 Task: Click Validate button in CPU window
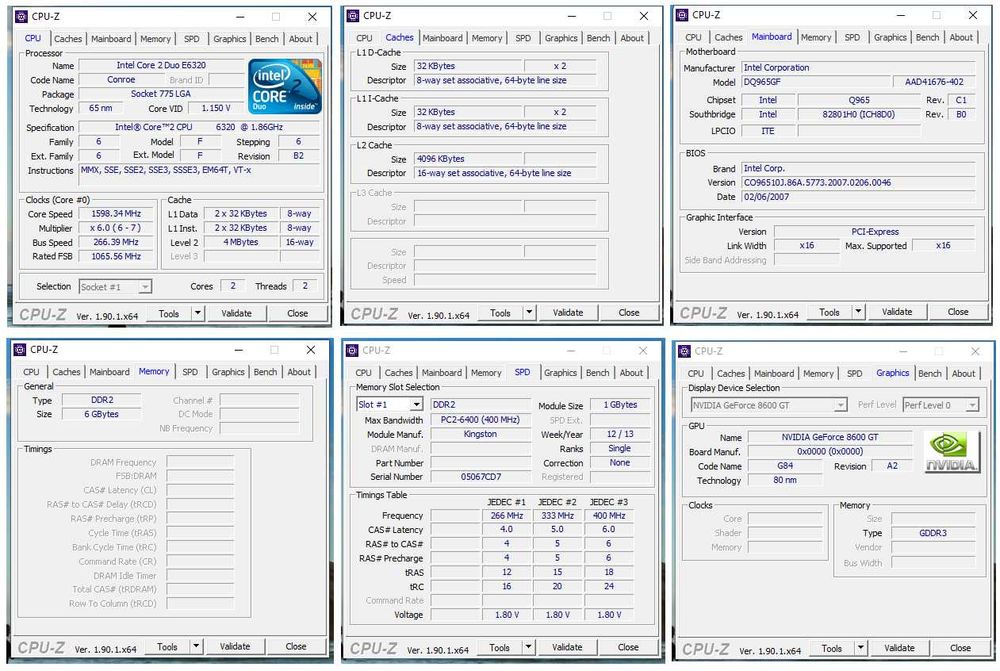(x=236, y=313)
